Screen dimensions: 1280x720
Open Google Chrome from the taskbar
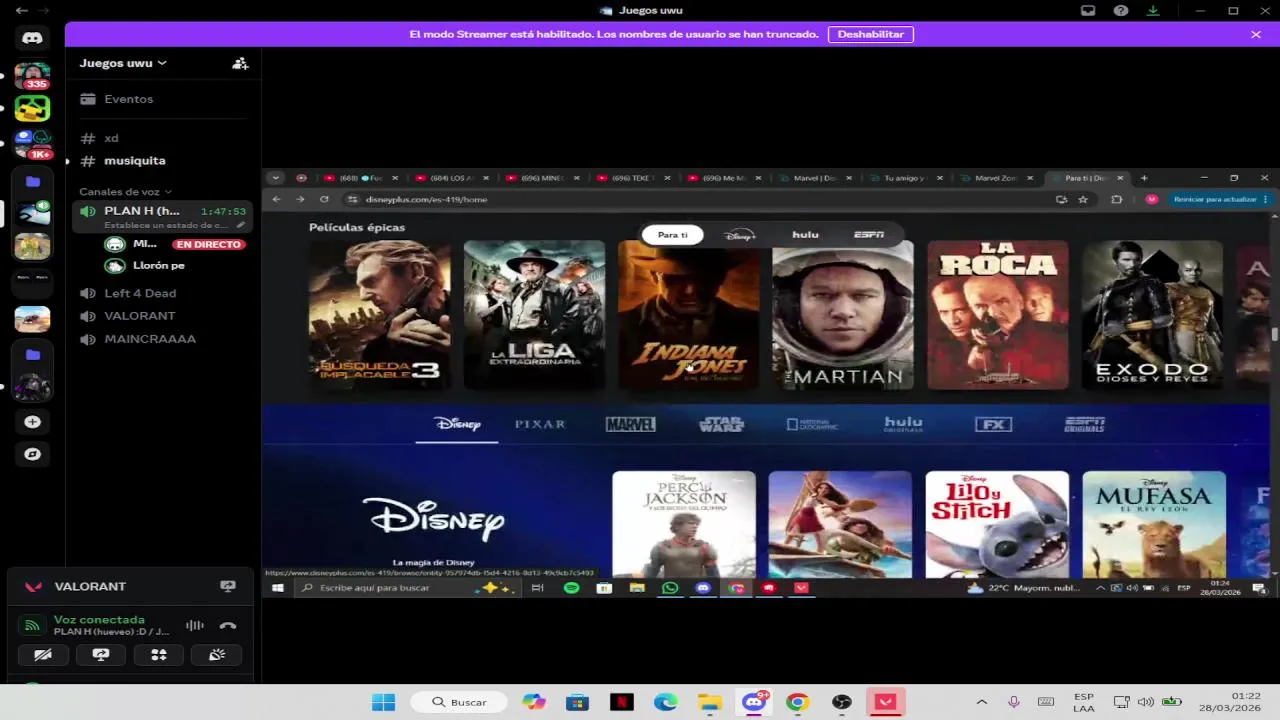797,702
